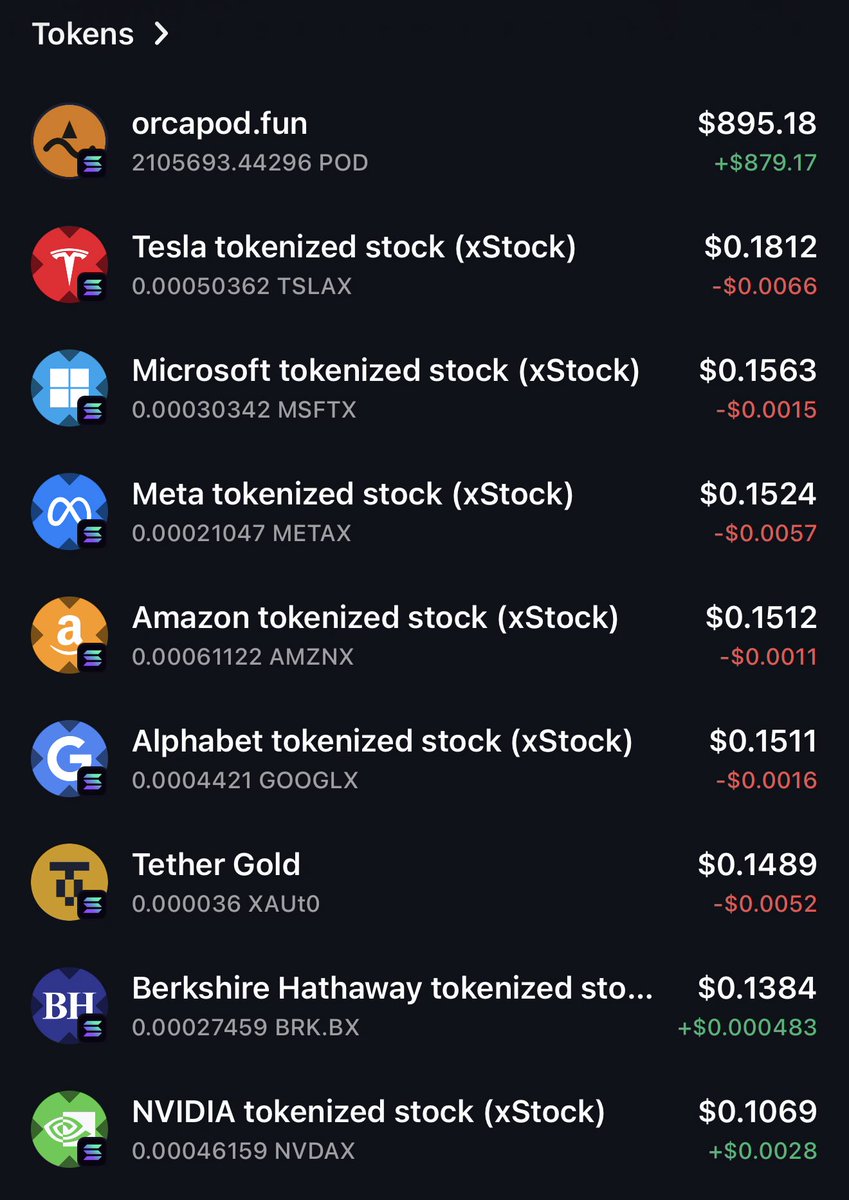The height and width of the screenshot is (1200, 849).
Task: View the $895.18 orcapod.fun balance
Action: [x=757, y=124]
